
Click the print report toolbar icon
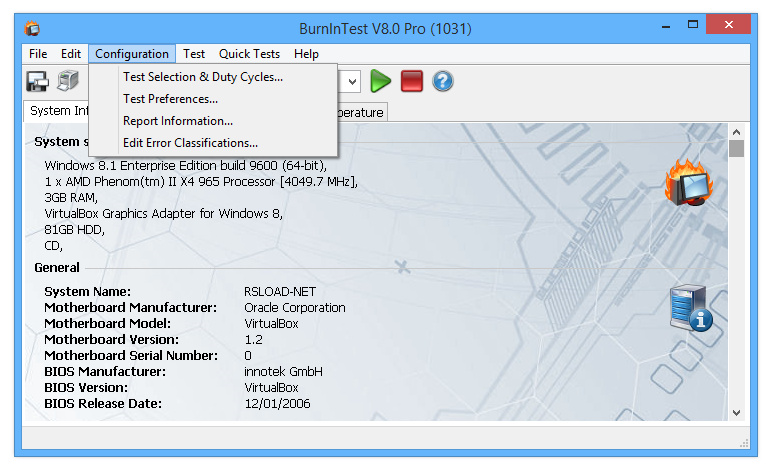pos(68,81)
